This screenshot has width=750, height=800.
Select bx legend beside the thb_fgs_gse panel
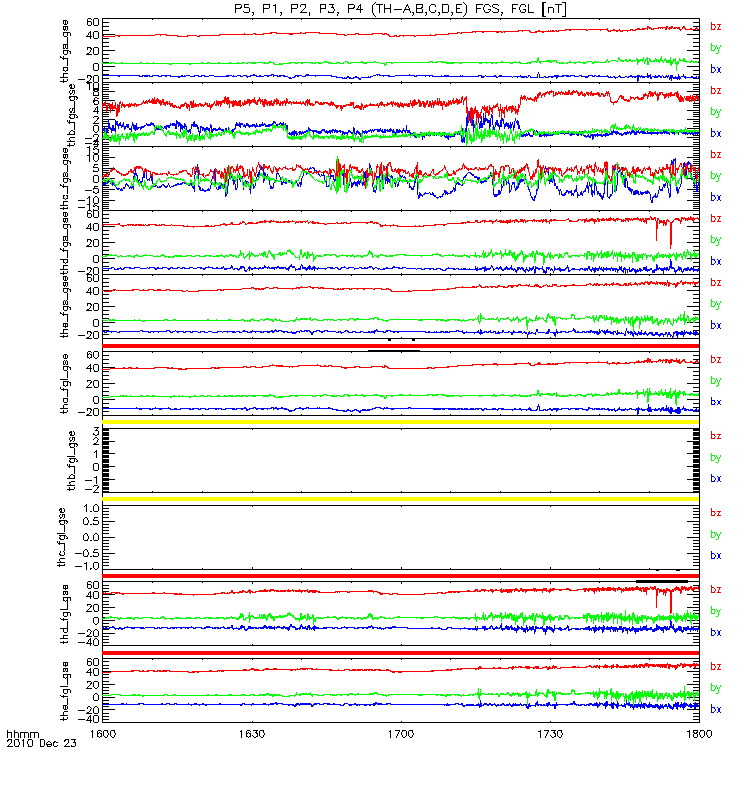coord(716,133)
